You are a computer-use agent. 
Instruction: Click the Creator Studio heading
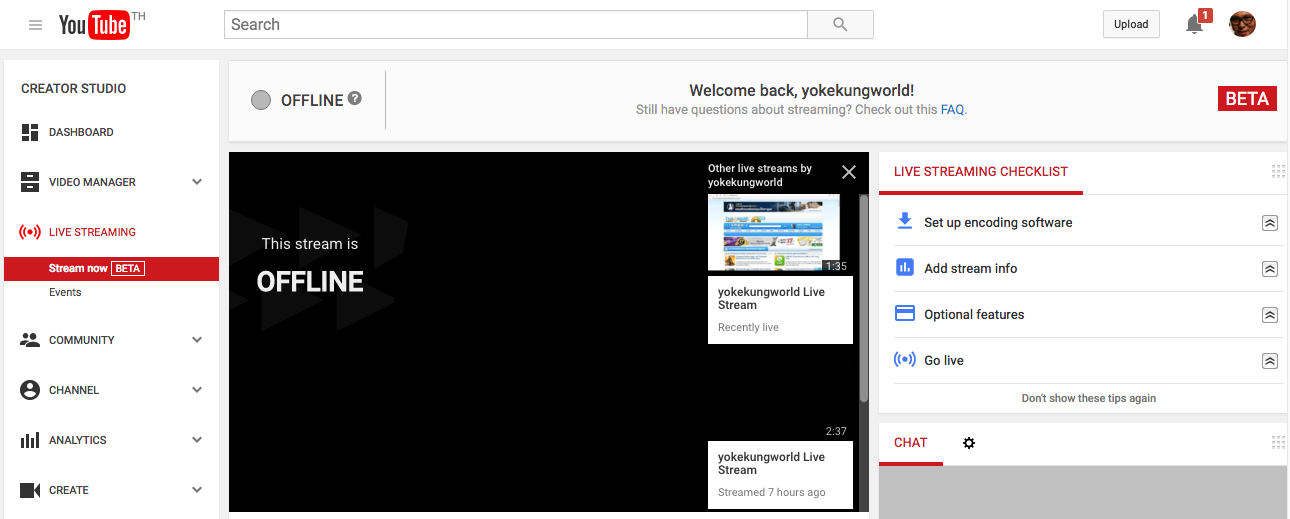pyautogui.click(x=74, y=89)
